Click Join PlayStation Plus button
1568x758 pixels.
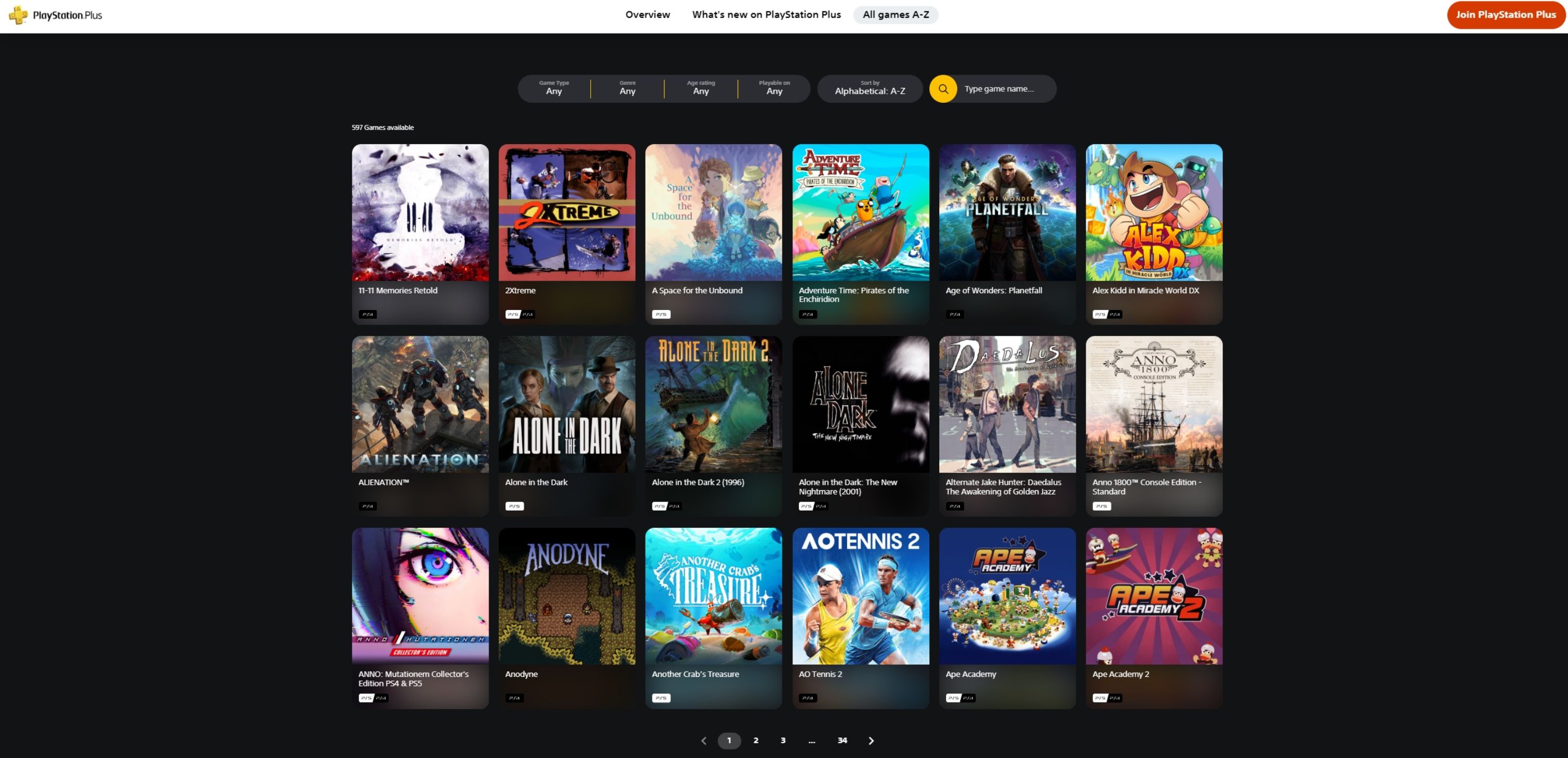tap(1505, 15)
